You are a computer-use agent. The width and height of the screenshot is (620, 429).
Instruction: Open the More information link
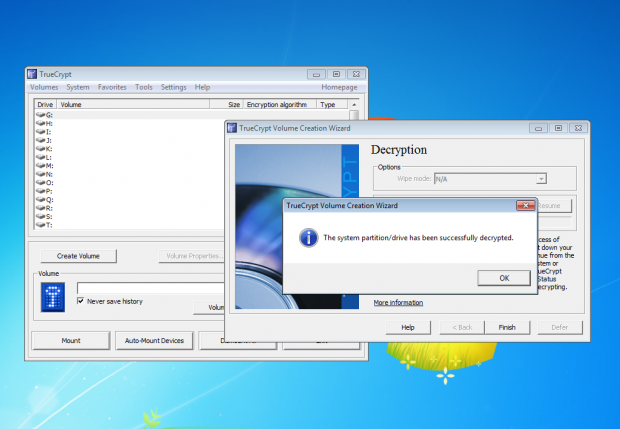[398, 302]
